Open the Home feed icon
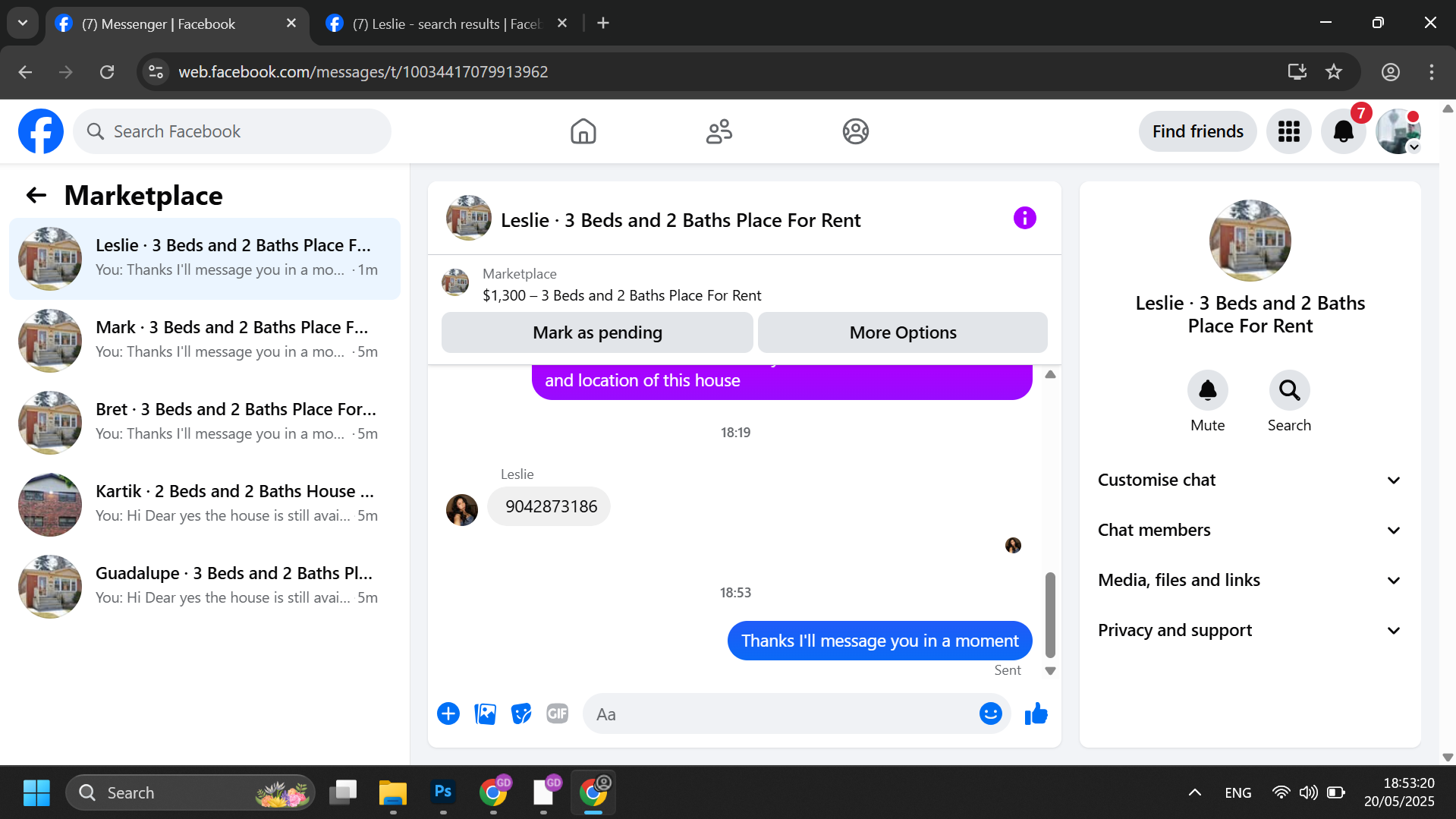Screen dimensions: 1456x819 click(x=583, y=131)
